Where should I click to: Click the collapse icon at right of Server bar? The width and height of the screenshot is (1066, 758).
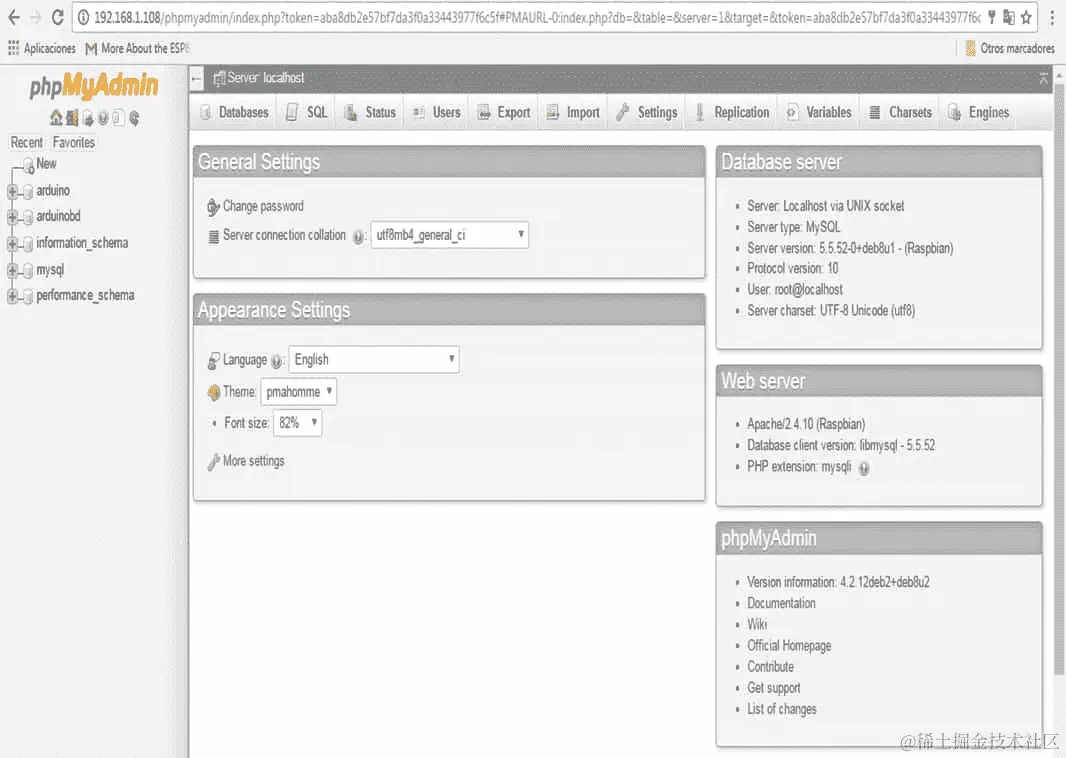point(1044,79)
